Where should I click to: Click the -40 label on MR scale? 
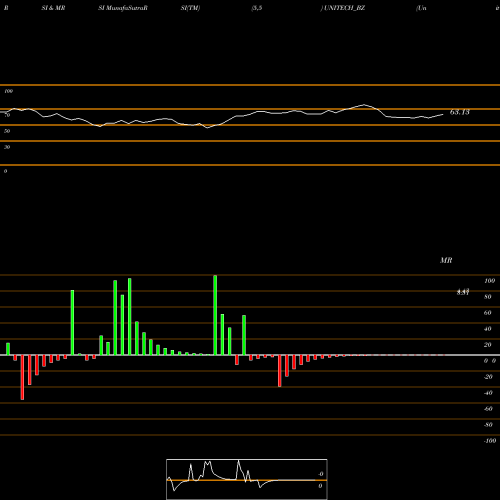(488, 393)
